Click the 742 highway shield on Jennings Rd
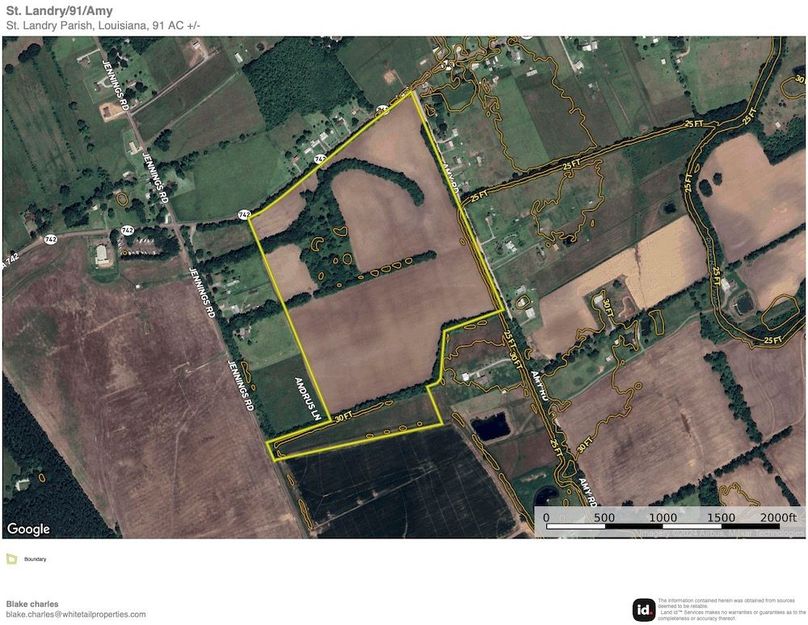Screen dimensions: 808x625 pyautogui.click(x=128, y=230)
